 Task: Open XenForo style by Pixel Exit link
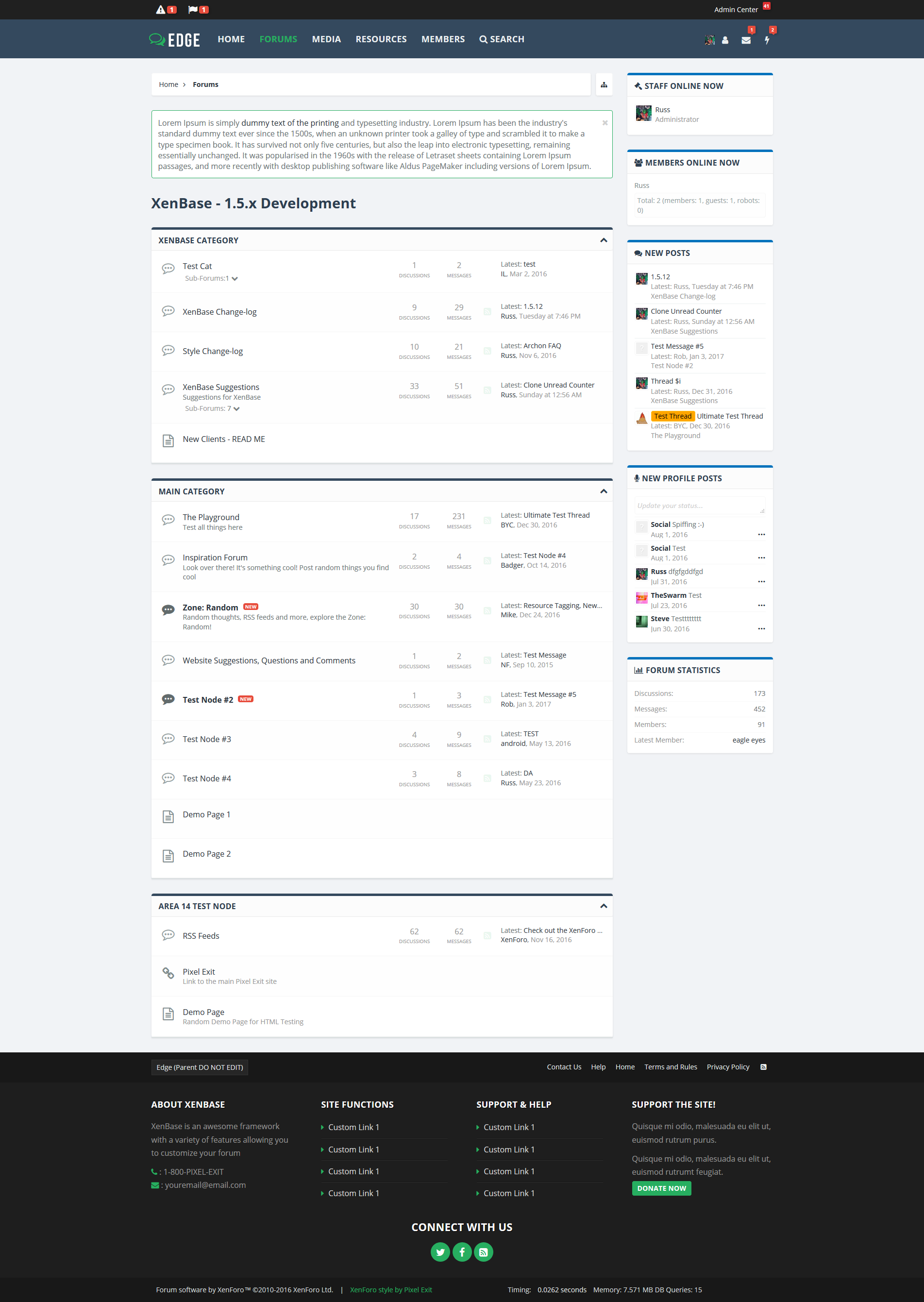pos(391,1290)
